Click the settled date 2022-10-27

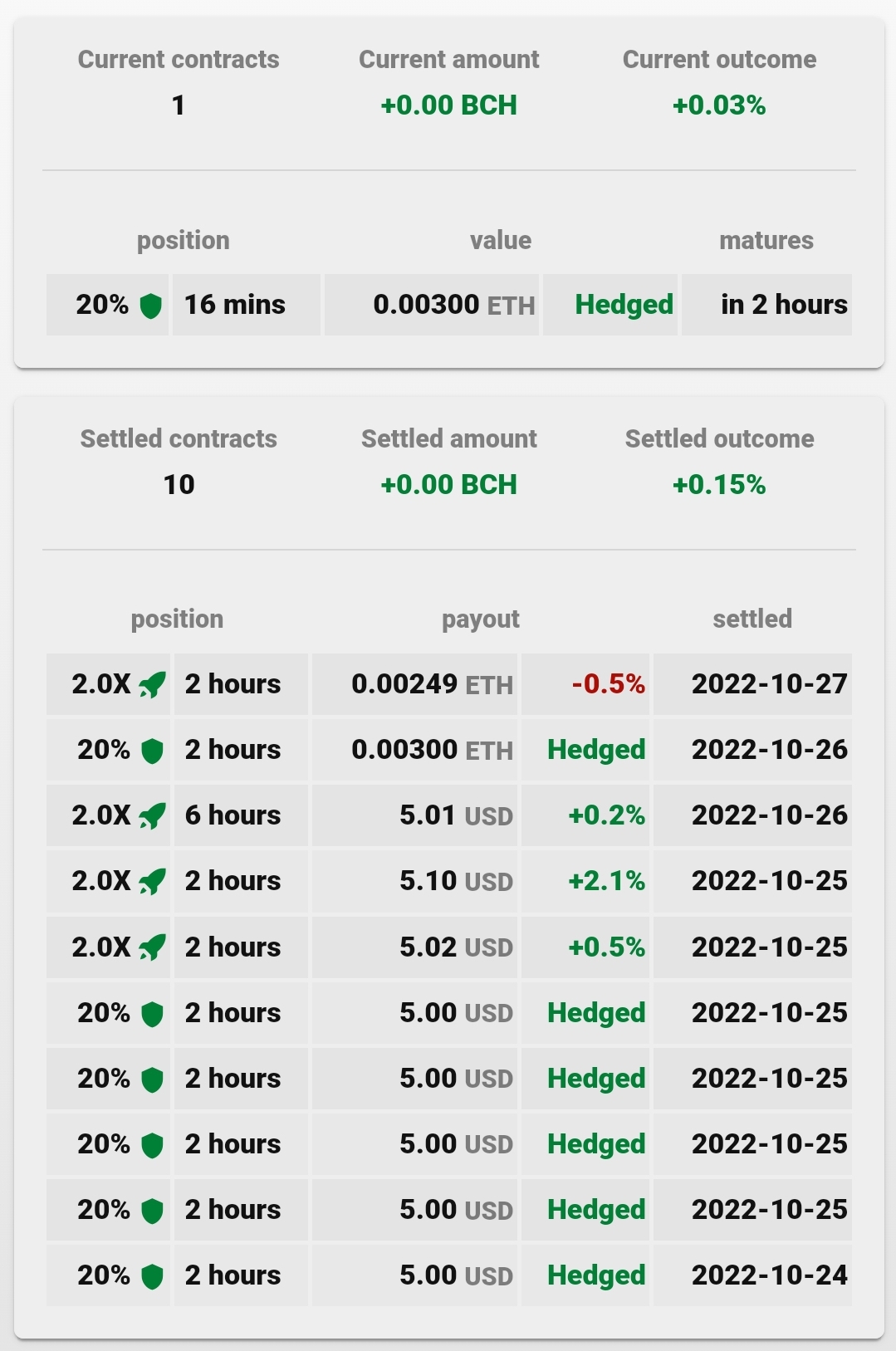click(769, 684)
